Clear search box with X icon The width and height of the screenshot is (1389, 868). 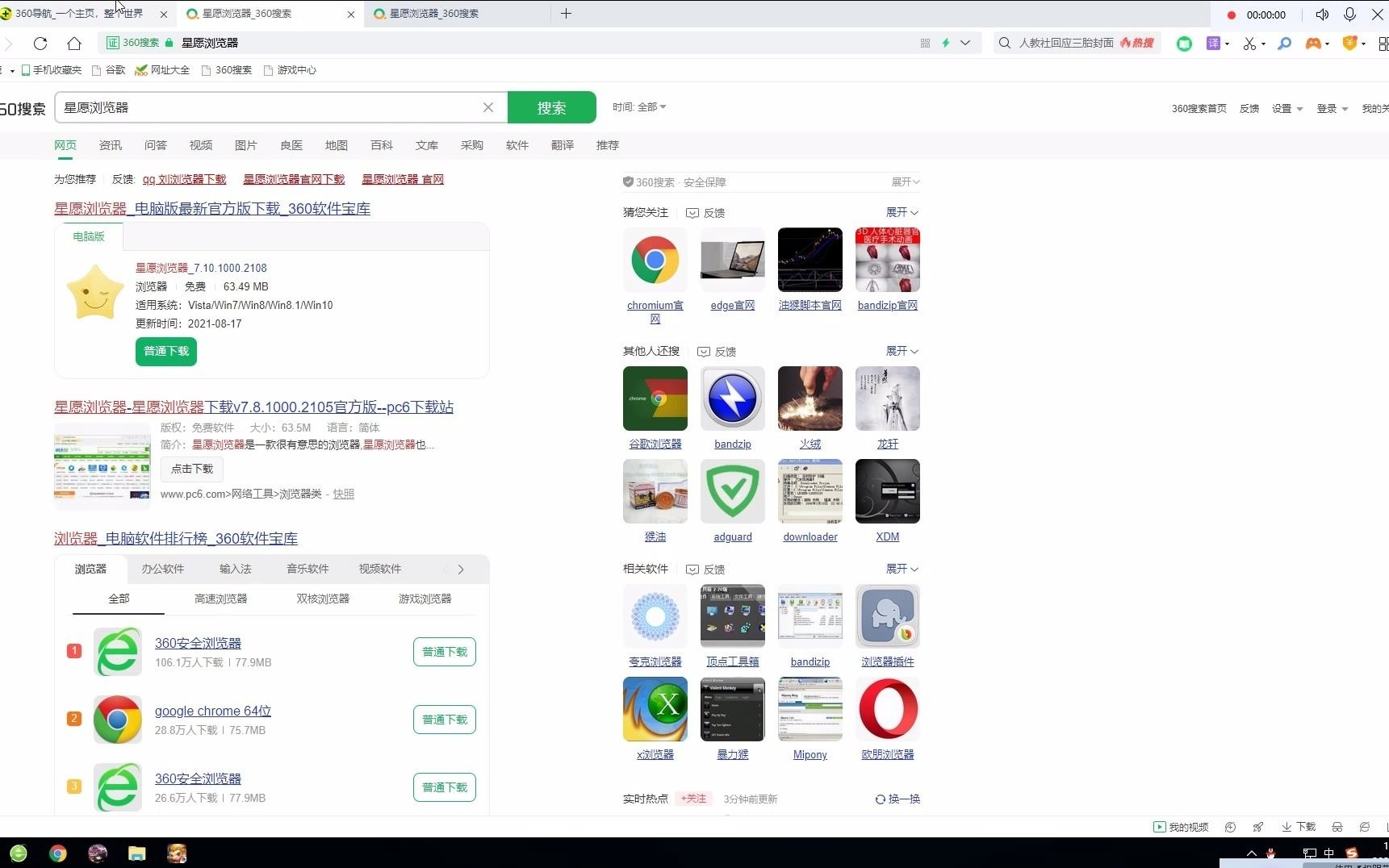tap(488, 107)
